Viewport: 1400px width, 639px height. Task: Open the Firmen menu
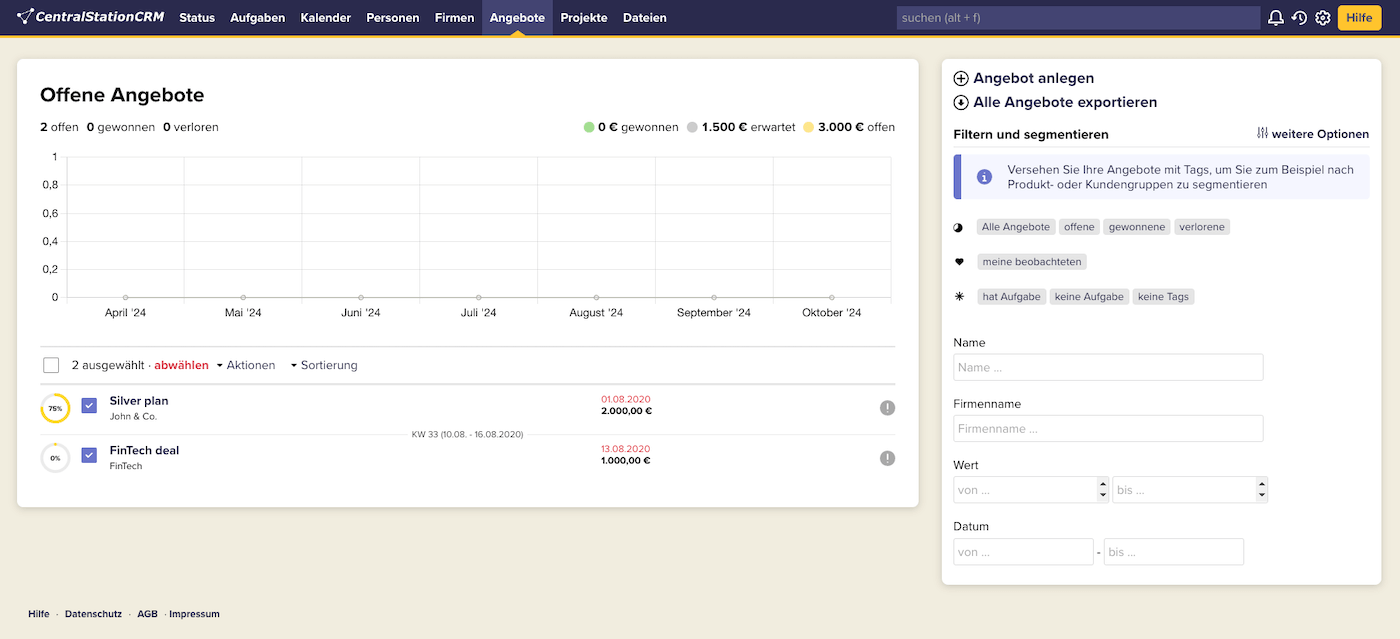click(x=455, y=18)
